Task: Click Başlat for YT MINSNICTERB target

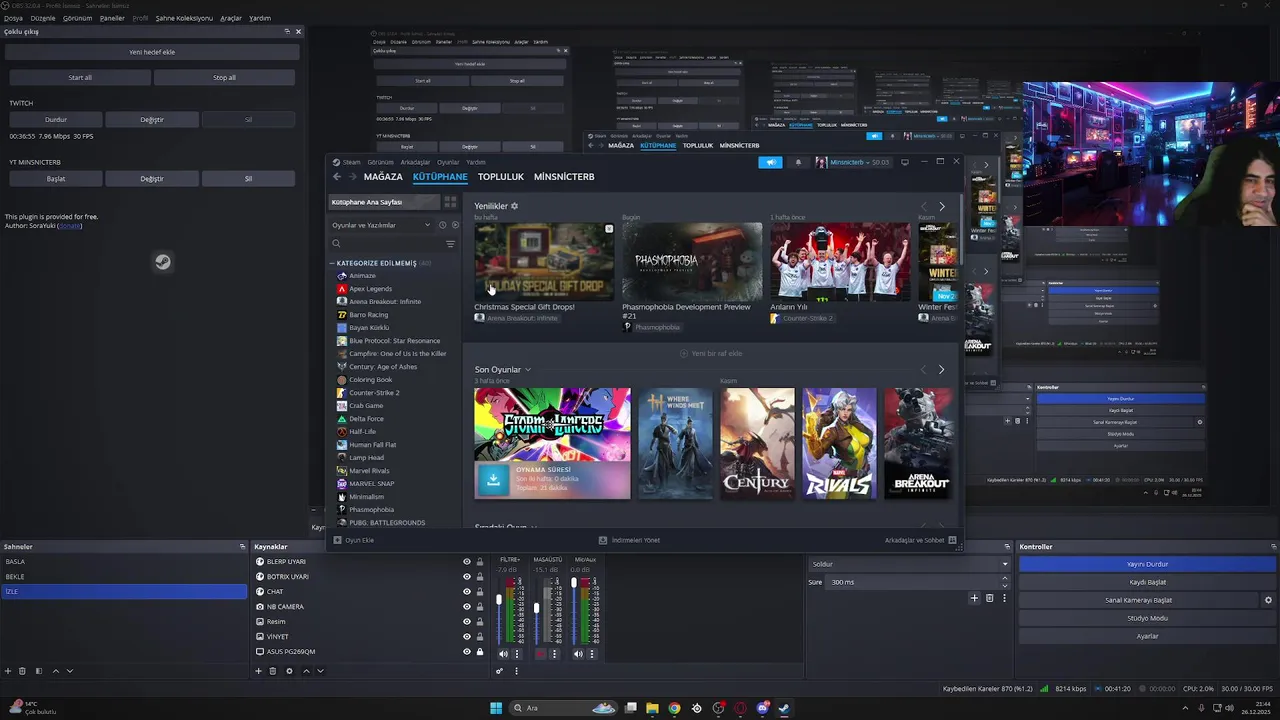Action: point(56,179)
